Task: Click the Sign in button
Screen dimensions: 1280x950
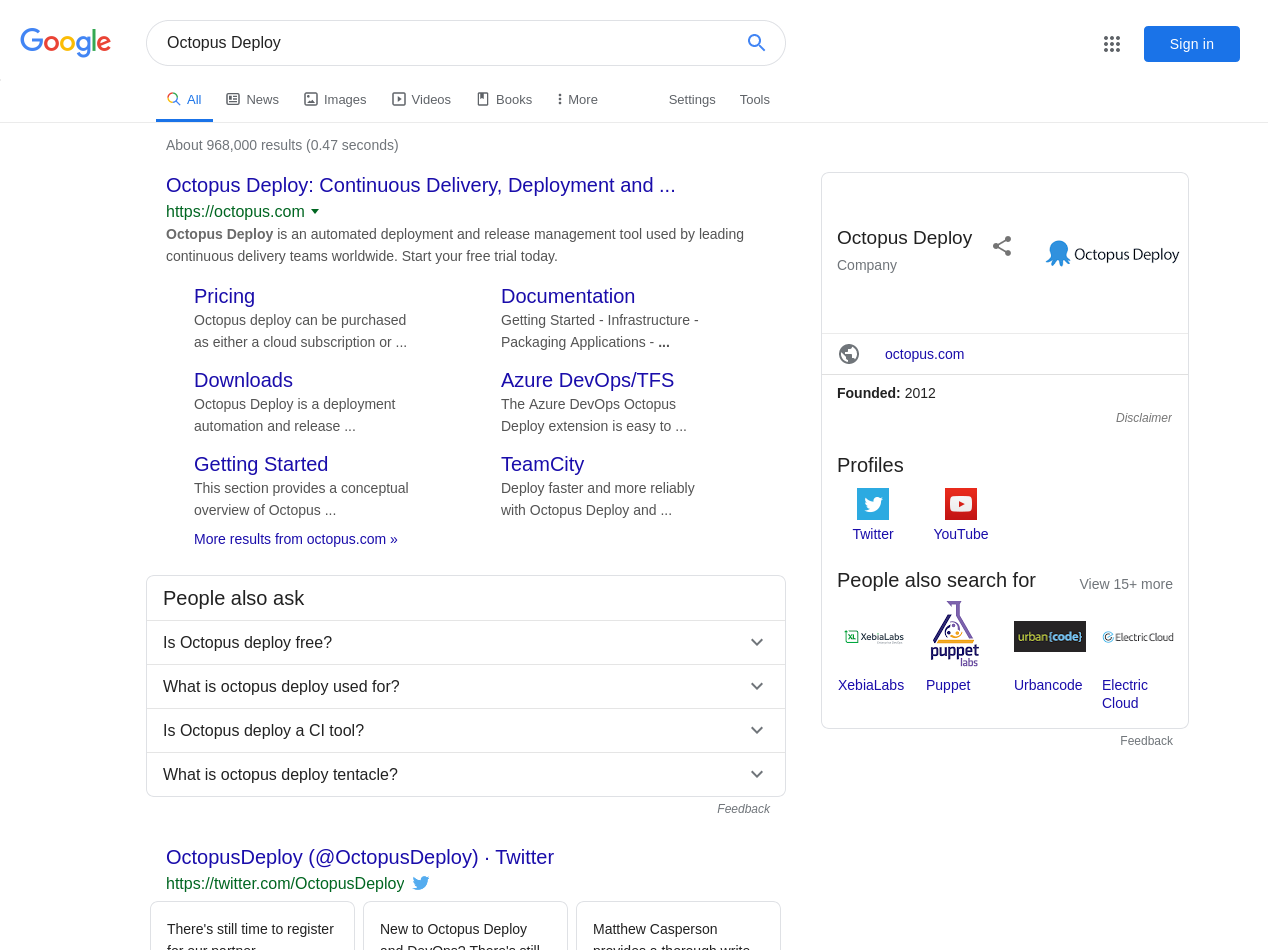Action: point(1191,44)
